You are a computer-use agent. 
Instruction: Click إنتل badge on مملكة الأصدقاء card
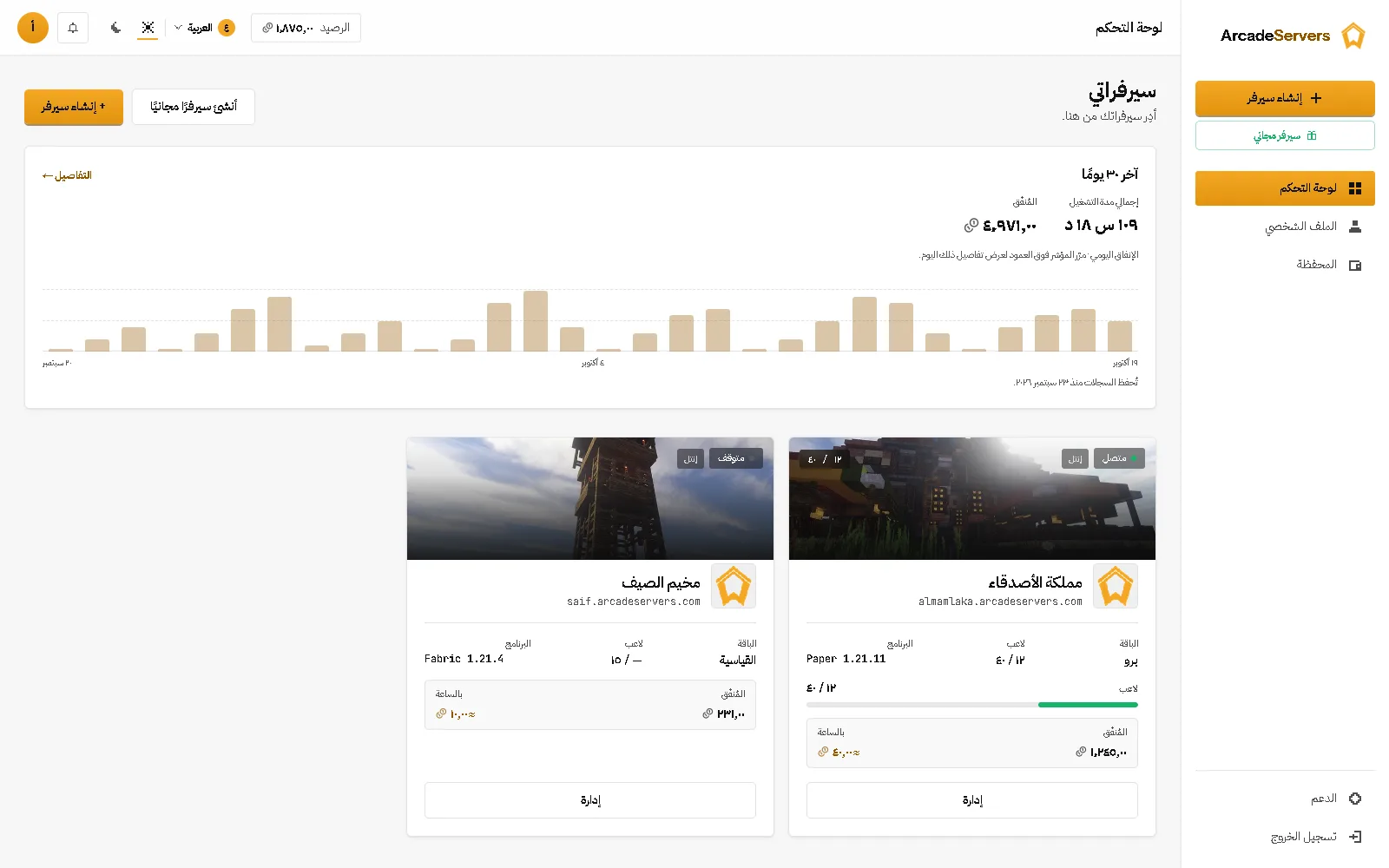(x=1075, y=458)
